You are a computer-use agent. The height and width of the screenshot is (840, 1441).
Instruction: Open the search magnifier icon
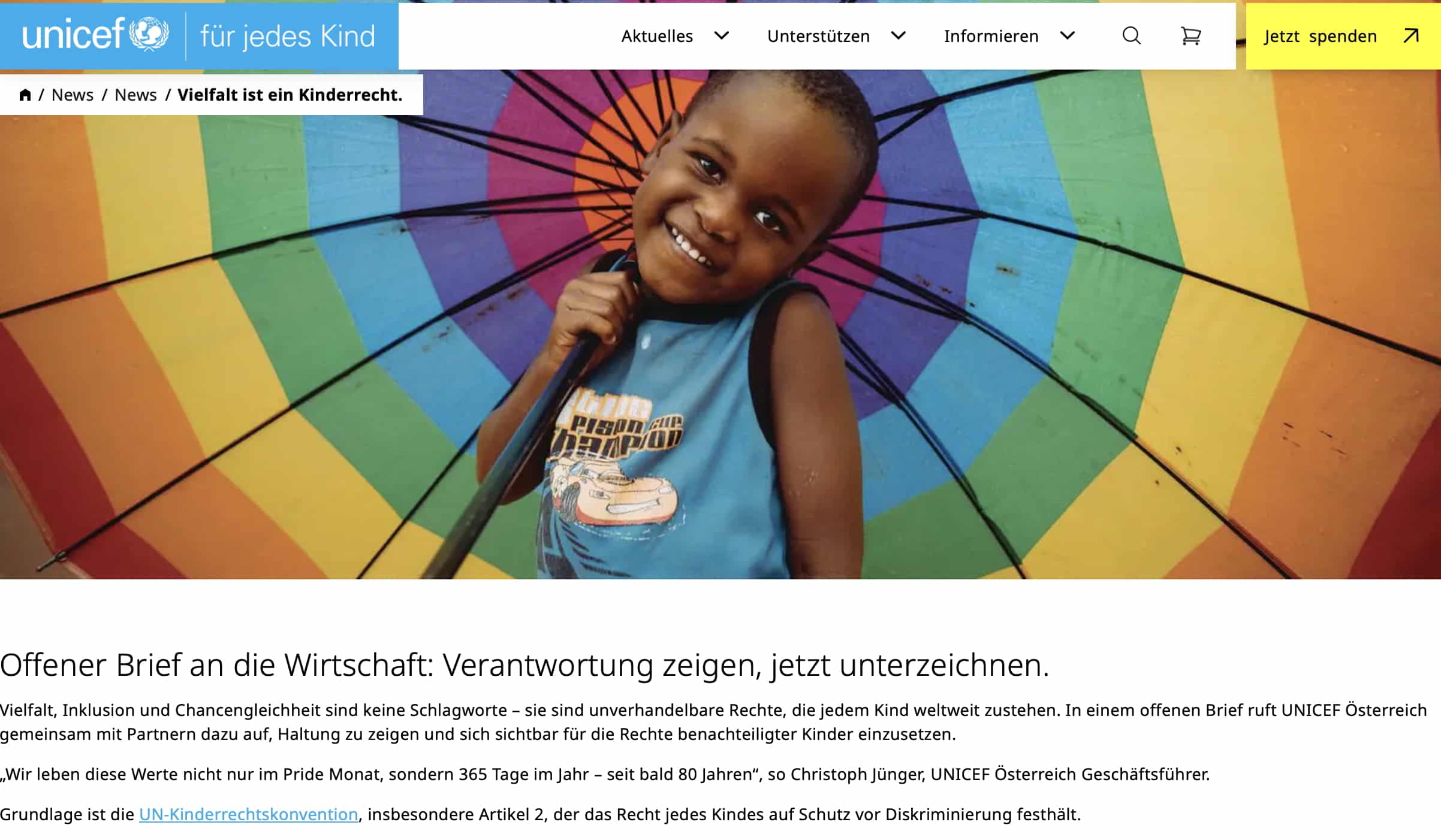(1131, 36)
